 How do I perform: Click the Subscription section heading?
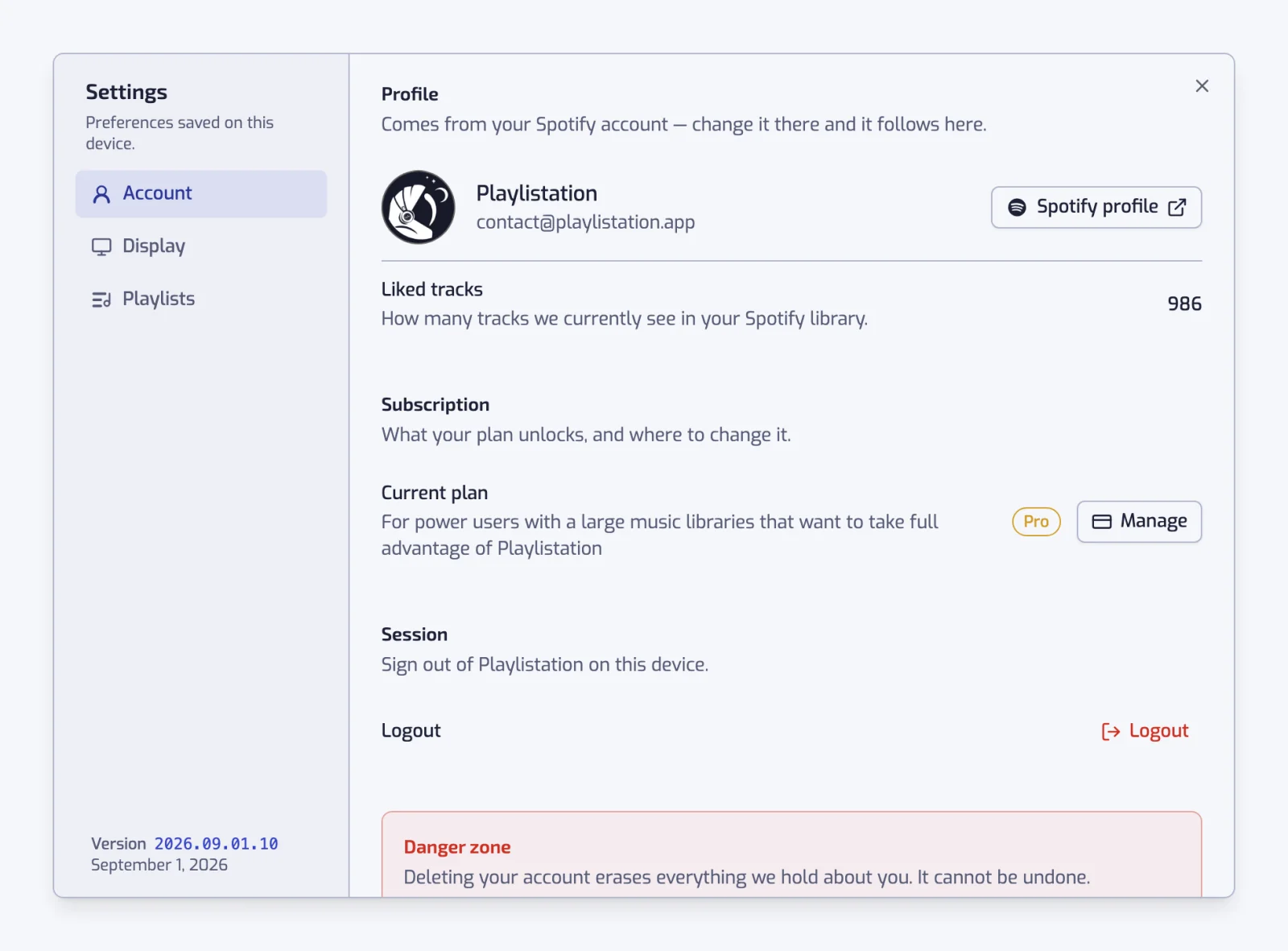(x=436, y=405)
